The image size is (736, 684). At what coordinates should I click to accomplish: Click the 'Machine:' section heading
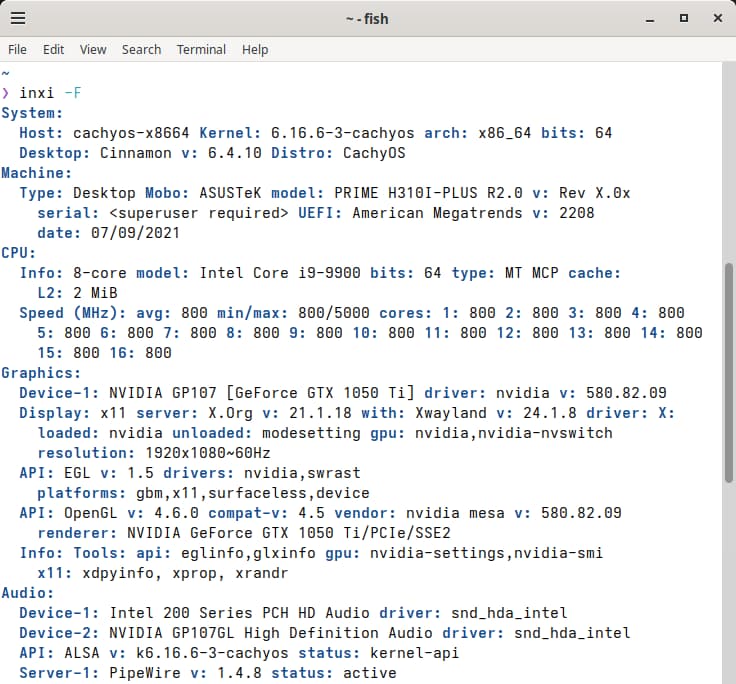(37, 173)
